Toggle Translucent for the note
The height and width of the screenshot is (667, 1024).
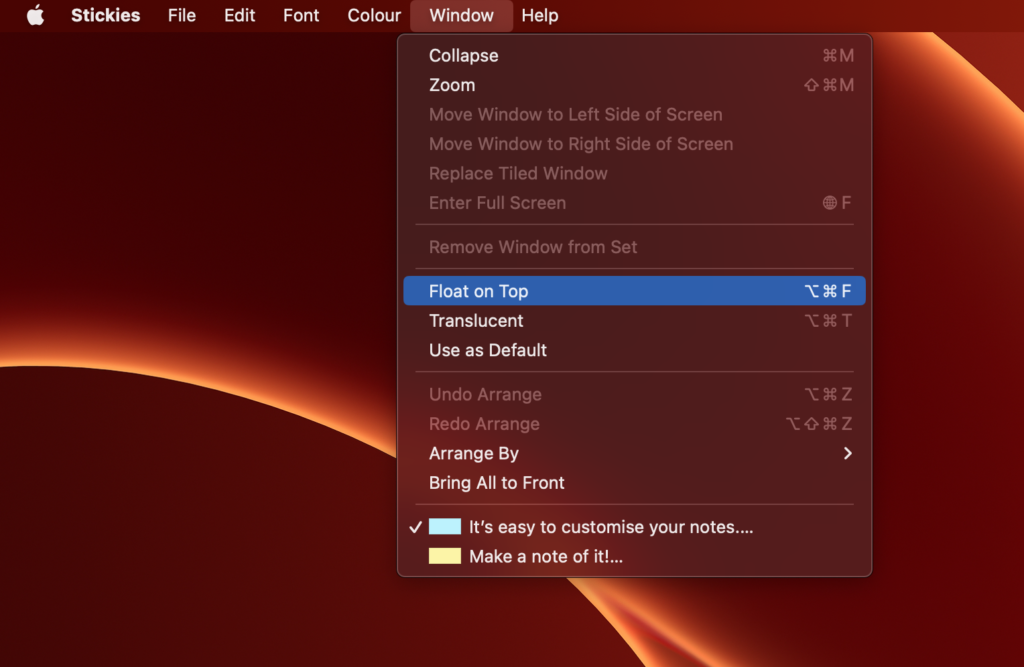click(x=634, y=321)
